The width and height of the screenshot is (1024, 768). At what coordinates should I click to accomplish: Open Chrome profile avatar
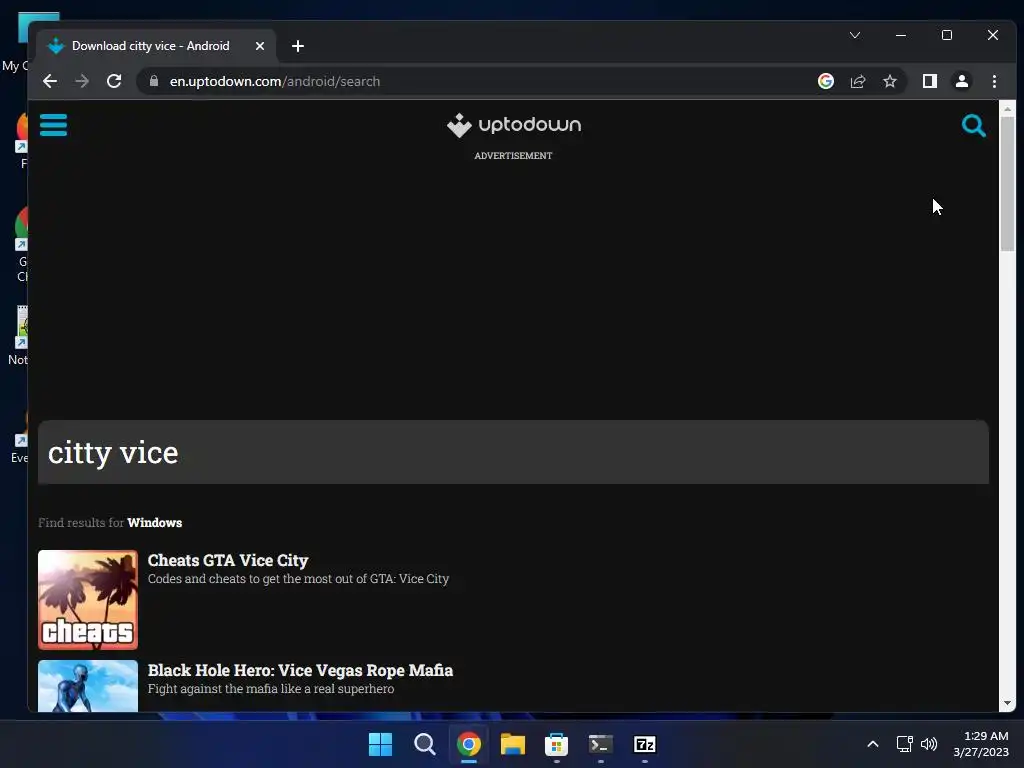click(x=961, y=81)
